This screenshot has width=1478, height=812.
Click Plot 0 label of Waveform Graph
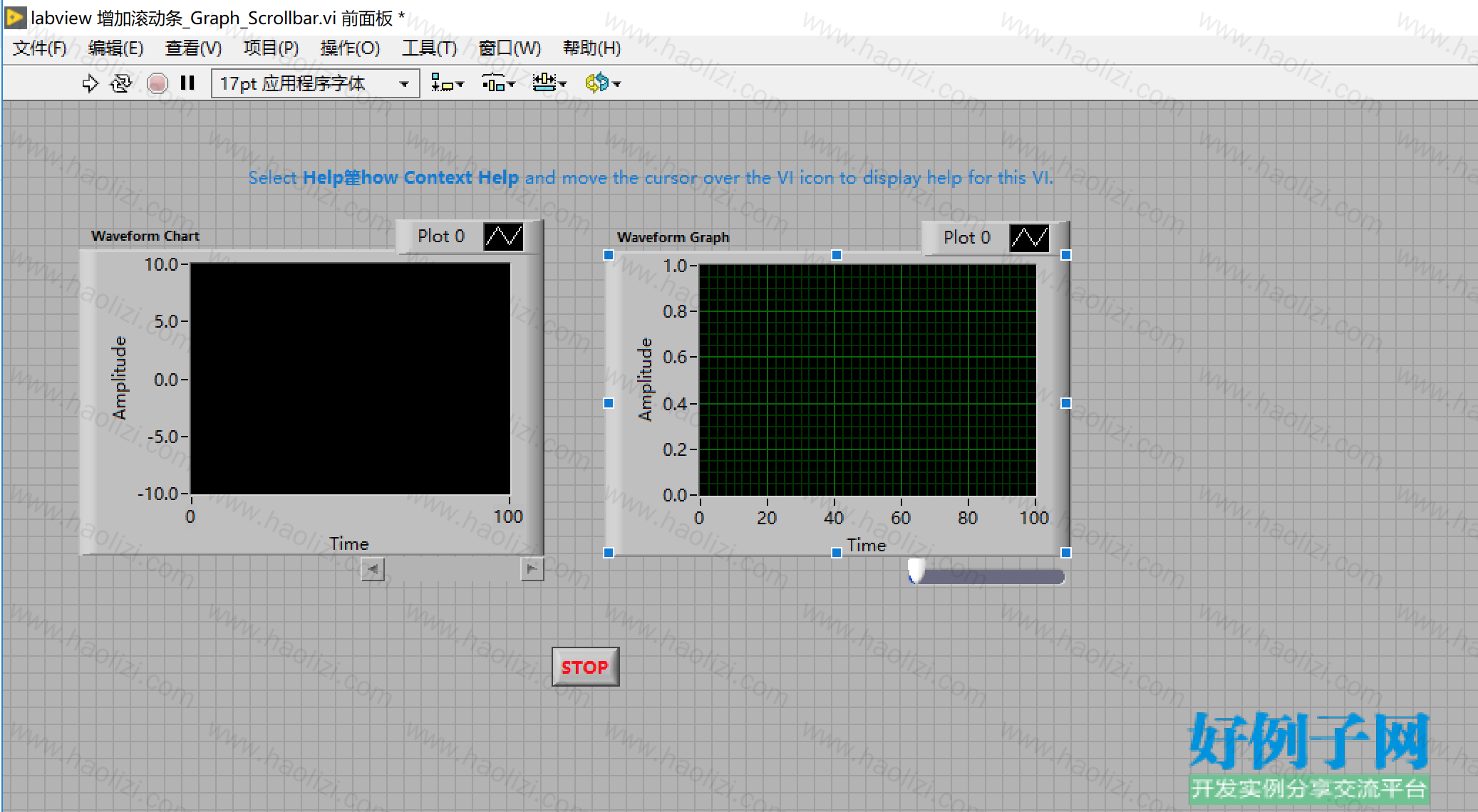tap(967, 237)
